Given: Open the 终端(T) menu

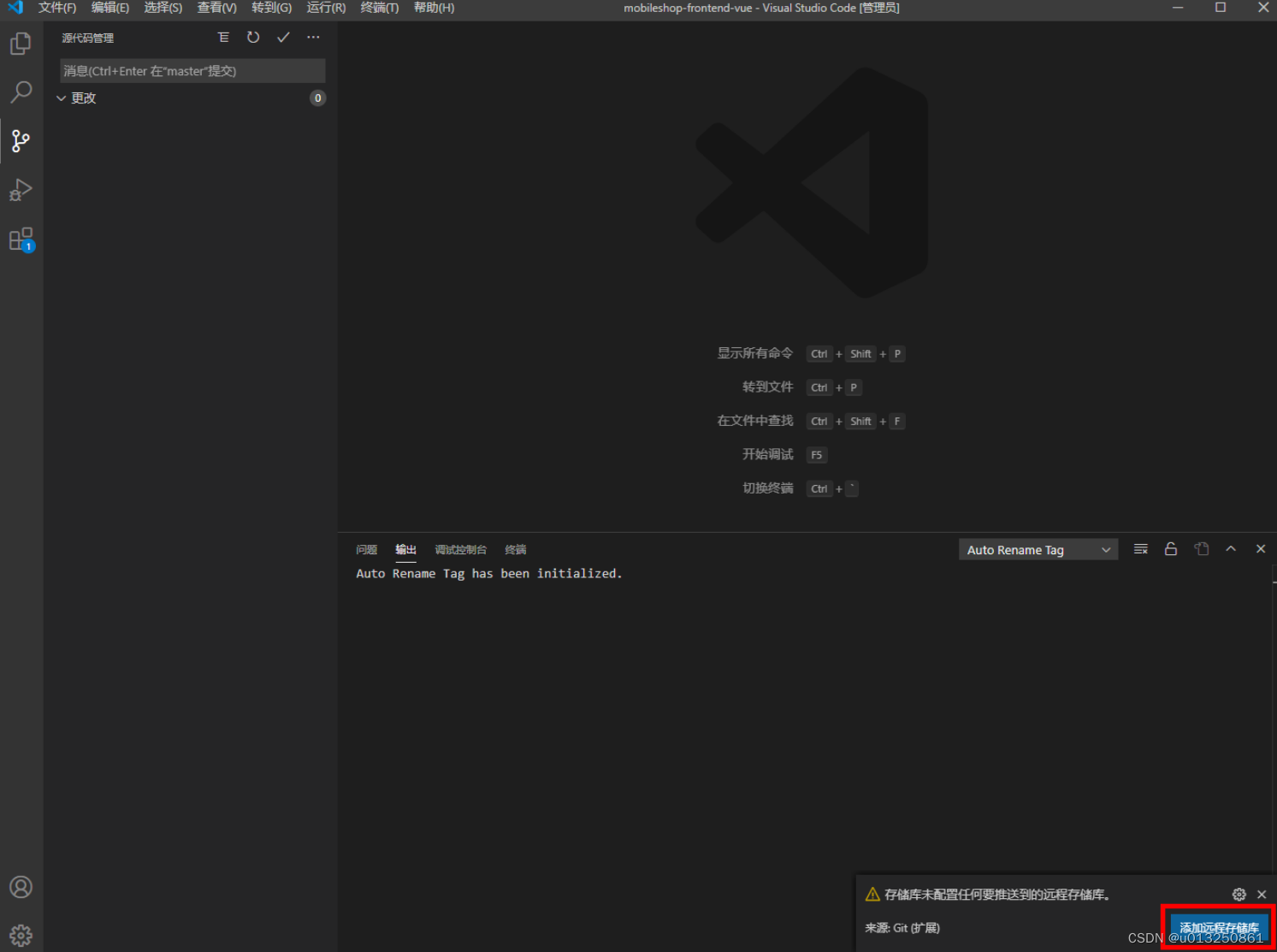Looking at the screenshot, I should point(380,8).
